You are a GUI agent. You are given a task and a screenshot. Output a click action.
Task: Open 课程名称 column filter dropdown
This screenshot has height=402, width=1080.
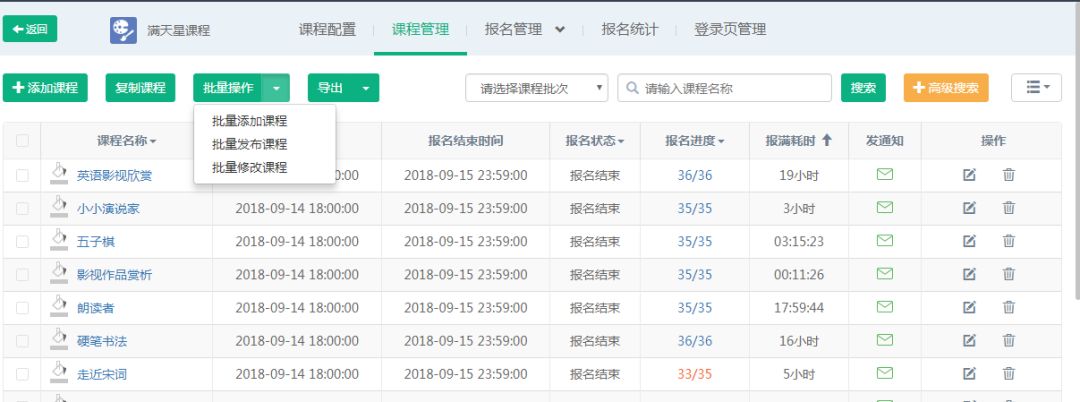[153, 141]
